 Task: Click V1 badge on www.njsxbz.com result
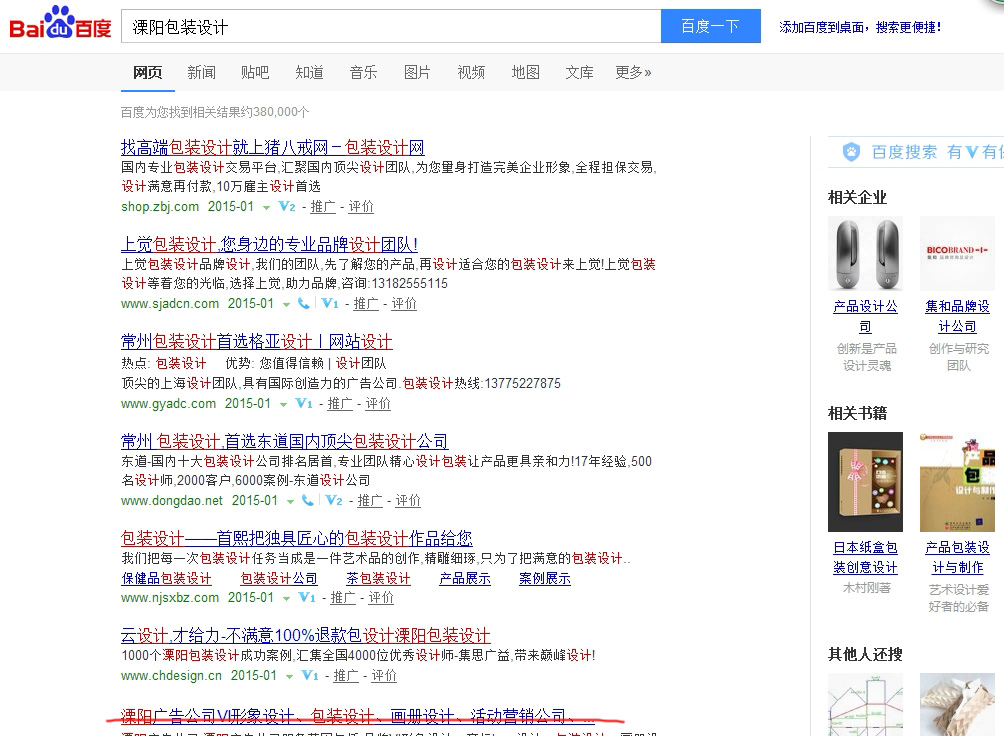pyautogui.click(x=307, y=598)
